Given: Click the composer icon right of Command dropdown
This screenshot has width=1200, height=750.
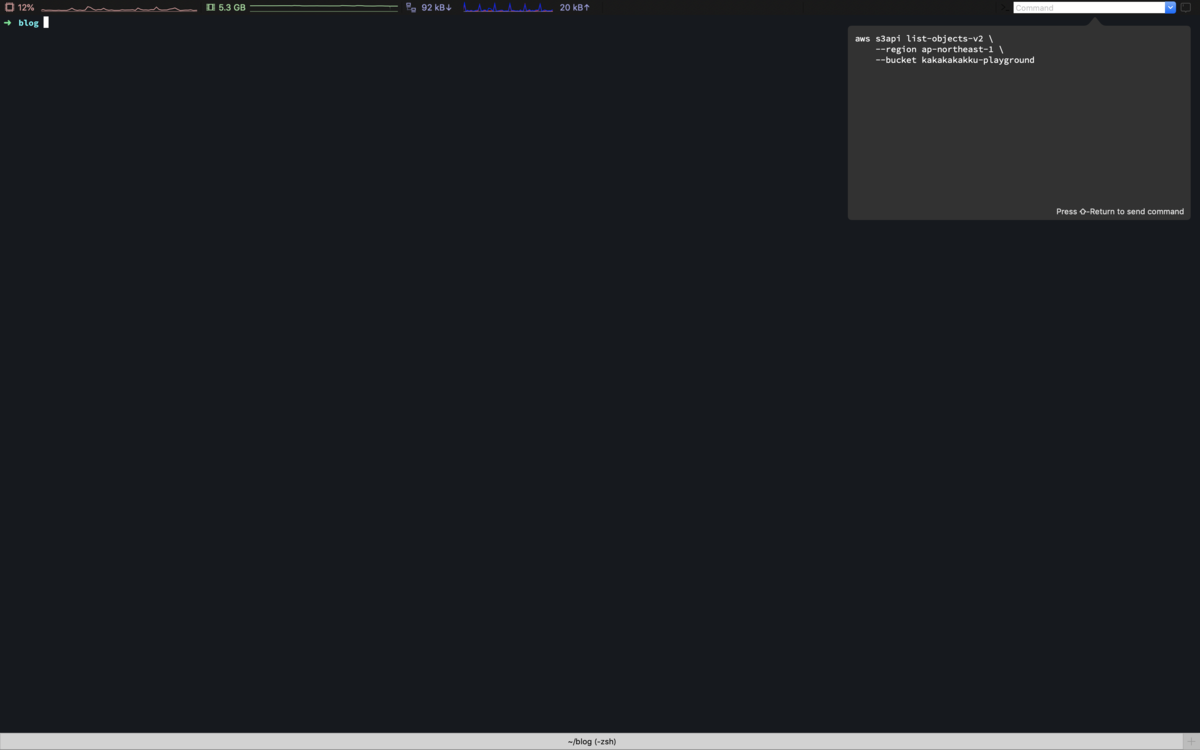Looking at the screenshot, I should tap(1186, 7).
